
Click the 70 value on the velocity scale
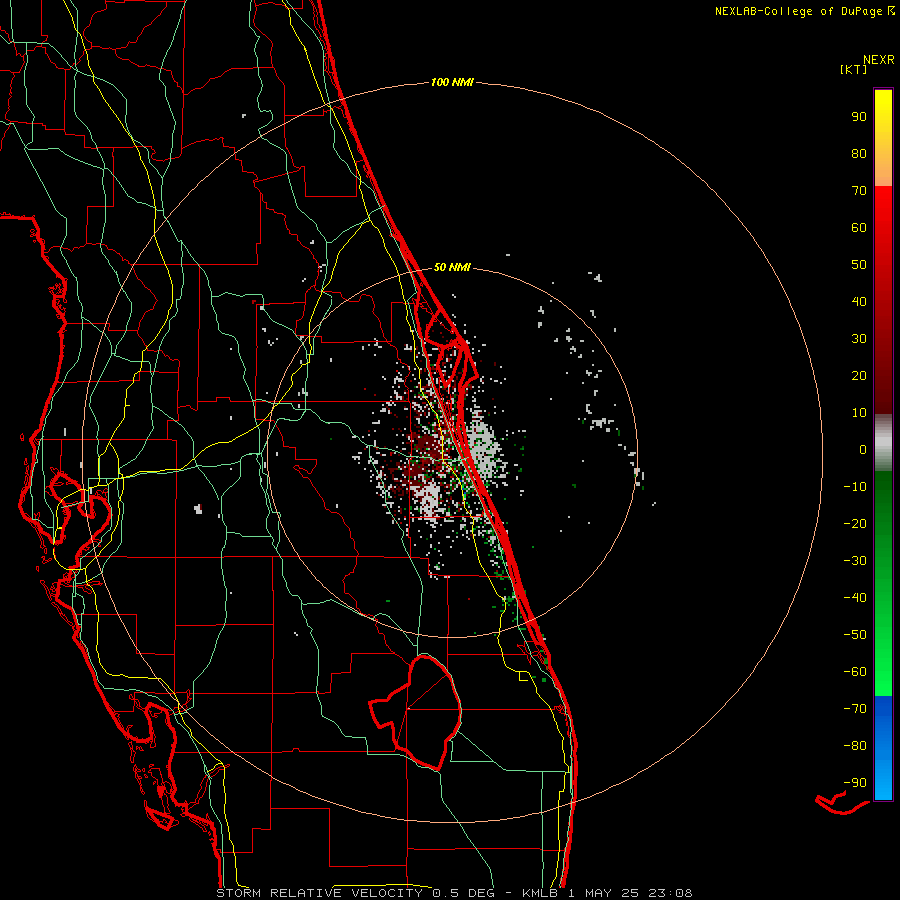859,191
